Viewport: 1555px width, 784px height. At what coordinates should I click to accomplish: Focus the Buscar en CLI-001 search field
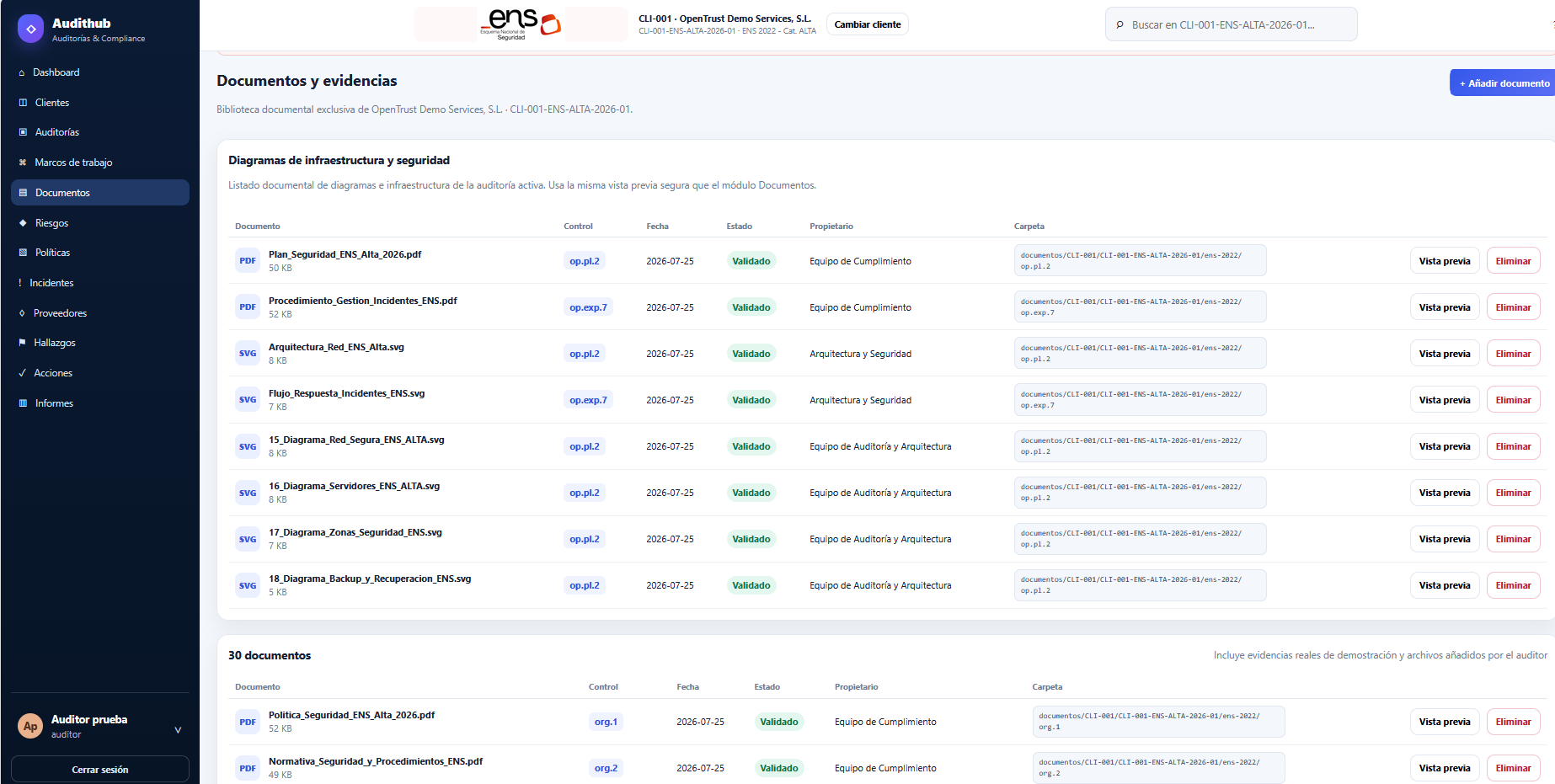[x=1232, y=24]
